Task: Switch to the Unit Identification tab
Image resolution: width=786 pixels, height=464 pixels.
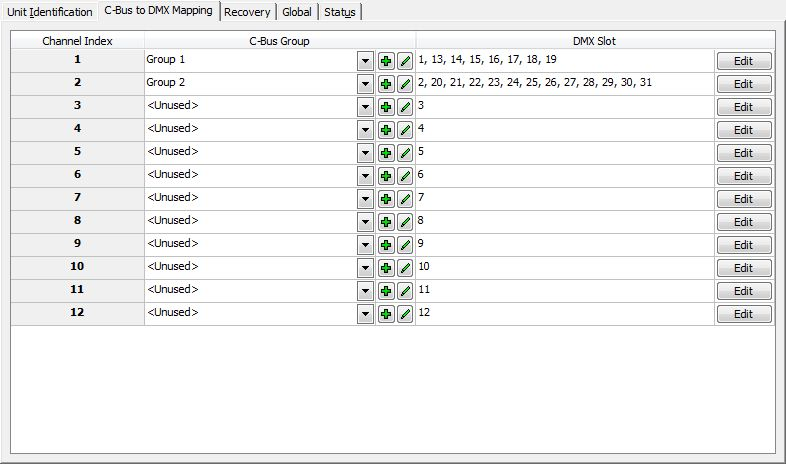Action: coord(50,12)
